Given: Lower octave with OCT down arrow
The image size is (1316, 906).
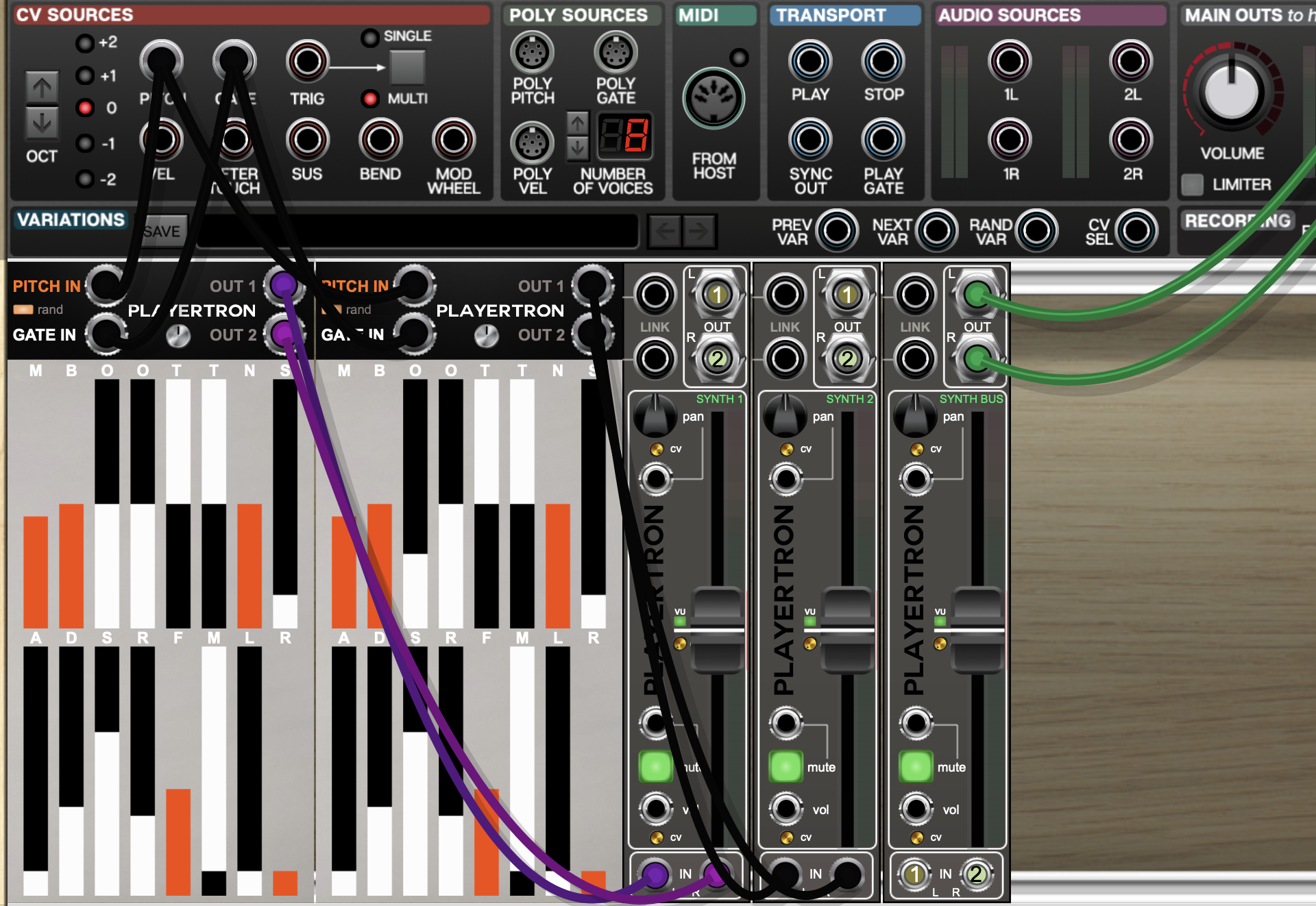Looking at the screenshot, I should click(42, 123).
